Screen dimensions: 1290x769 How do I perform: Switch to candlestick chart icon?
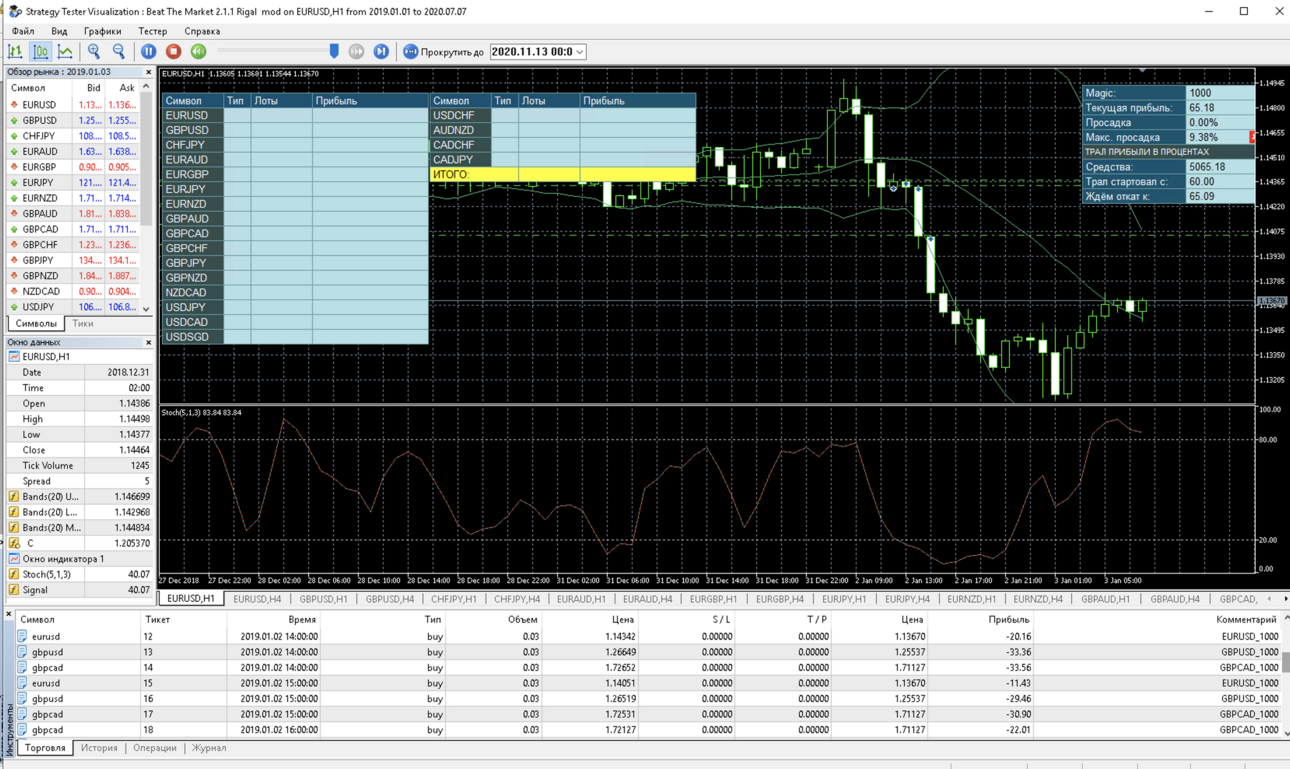click(x=41, y=51)
